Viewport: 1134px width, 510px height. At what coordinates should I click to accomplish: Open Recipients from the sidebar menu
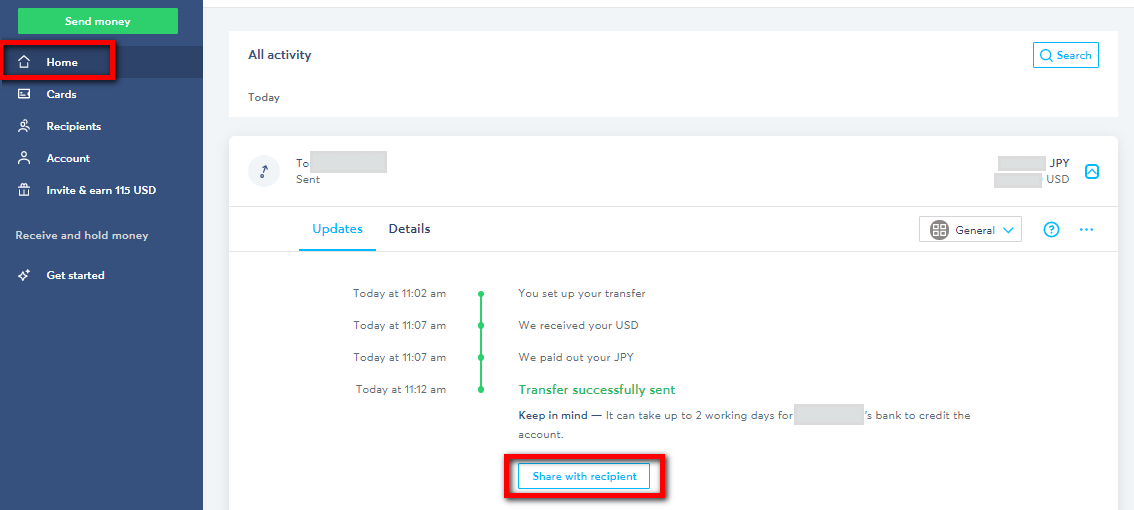[x=73, y=126]
